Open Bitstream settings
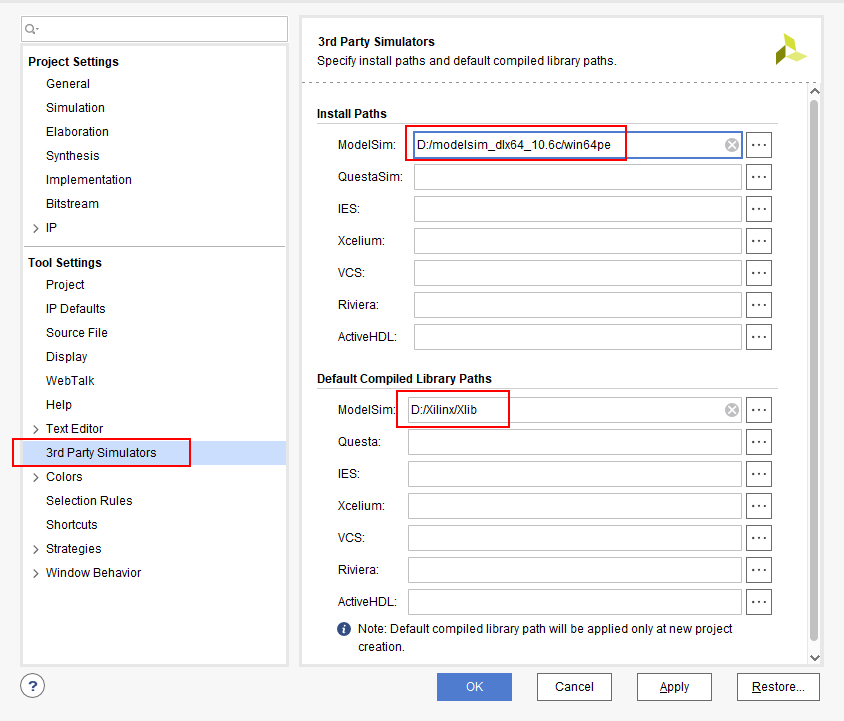 [x=73, y=204]
